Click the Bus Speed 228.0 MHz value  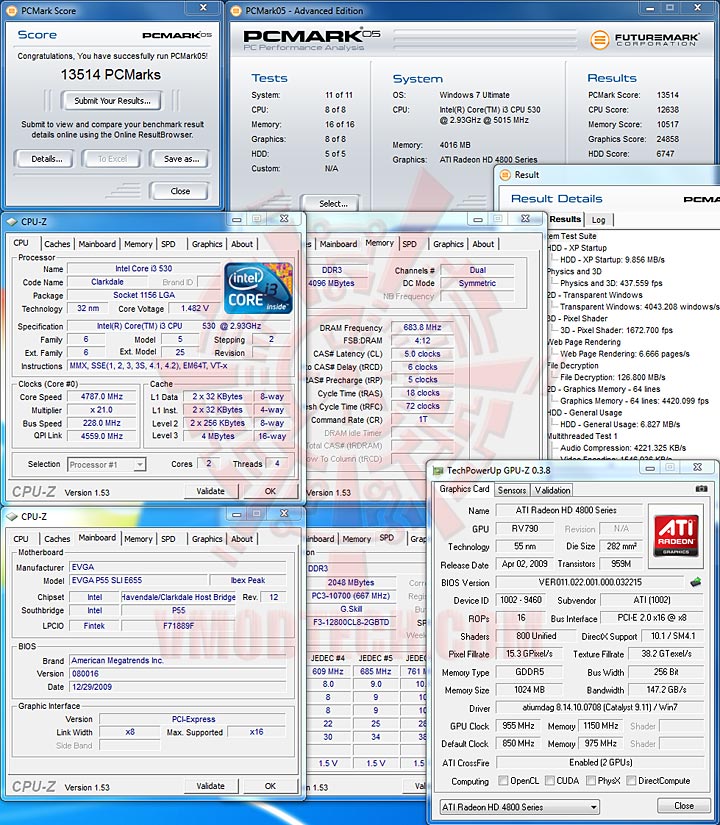pyautogui.click(x=102, y=423)
